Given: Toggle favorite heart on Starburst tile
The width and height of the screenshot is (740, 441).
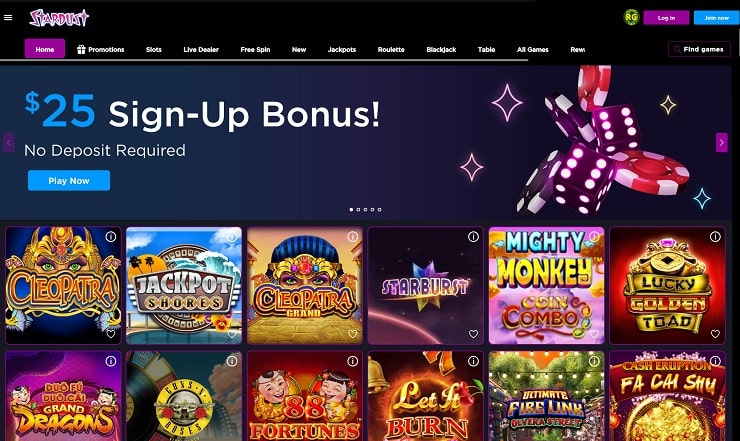Looking at the screenshot, I should [473, 334].
